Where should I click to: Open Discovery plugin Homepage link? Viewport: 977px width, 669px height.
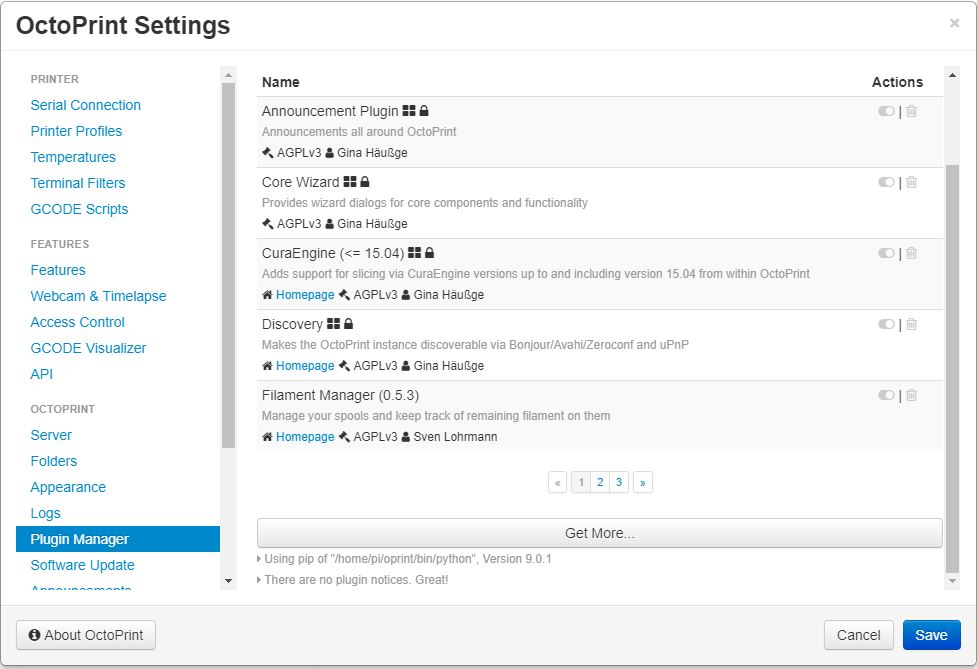click(305, 366)
